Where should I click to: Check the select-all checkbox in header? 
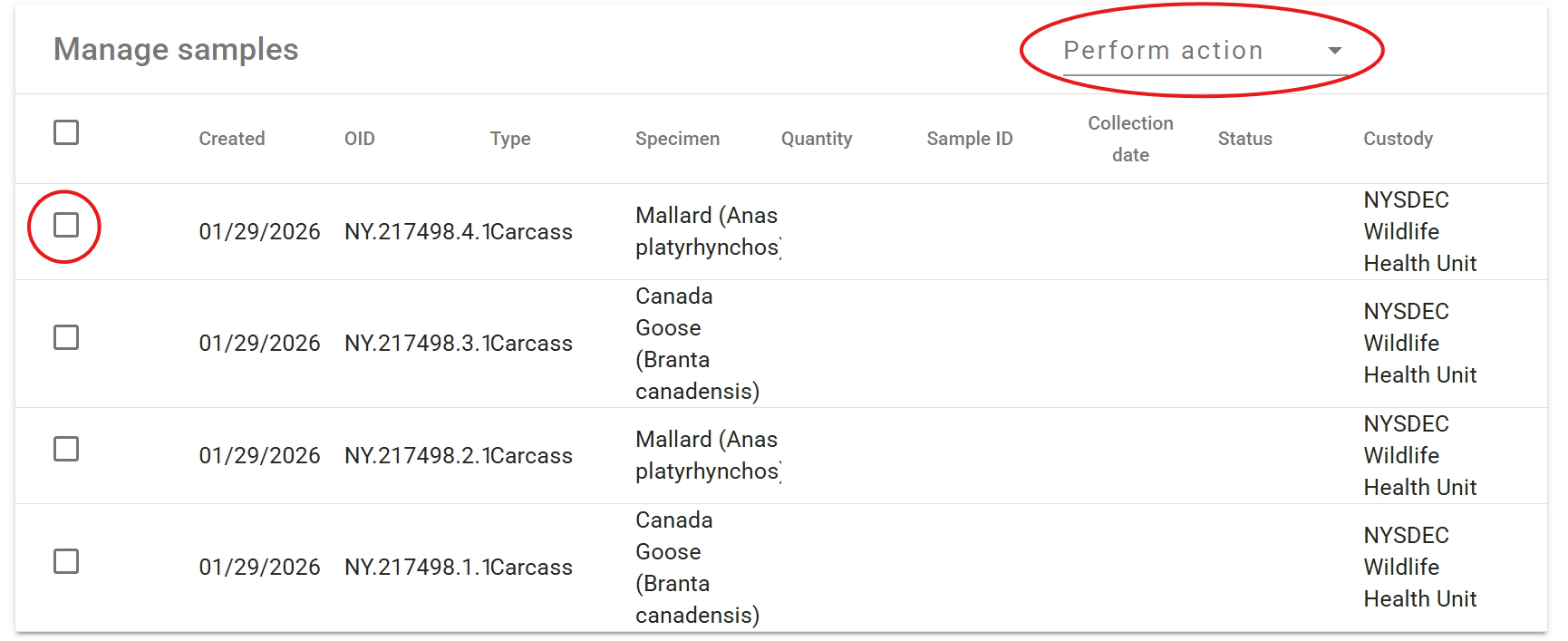tap(66, 134)
